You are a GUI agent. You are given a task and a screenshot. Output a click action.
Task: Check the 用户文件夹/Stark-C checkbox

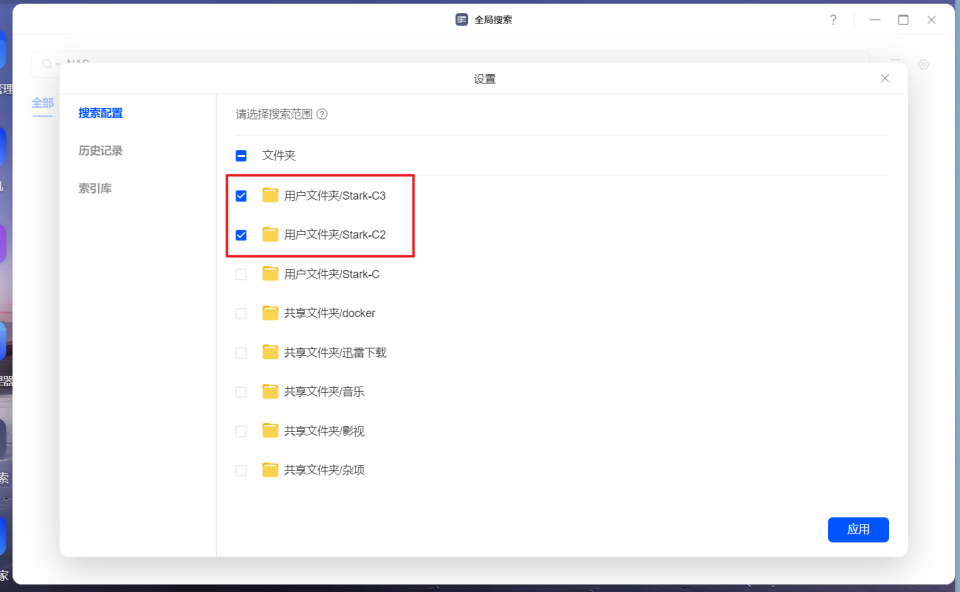241,274
